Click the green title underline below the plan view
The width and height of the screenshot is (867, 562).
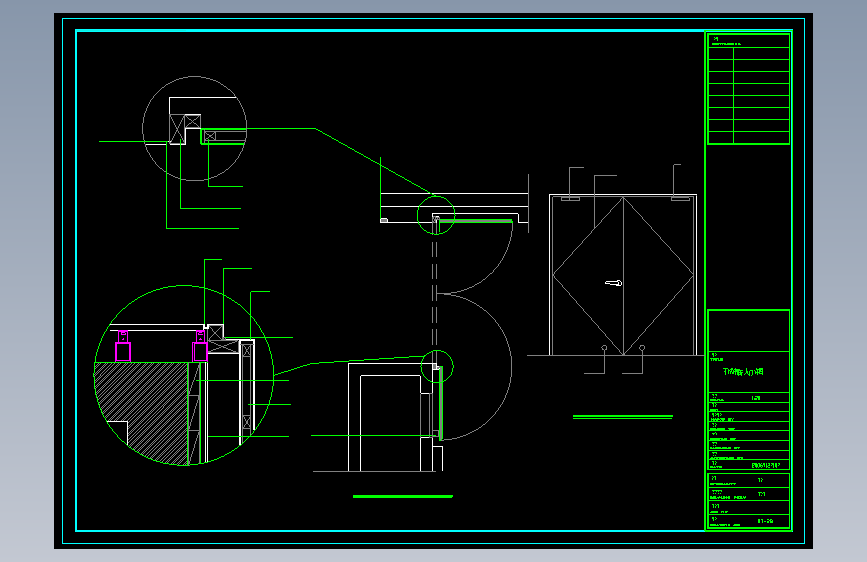pyautogui.click(x=403, y=496)
